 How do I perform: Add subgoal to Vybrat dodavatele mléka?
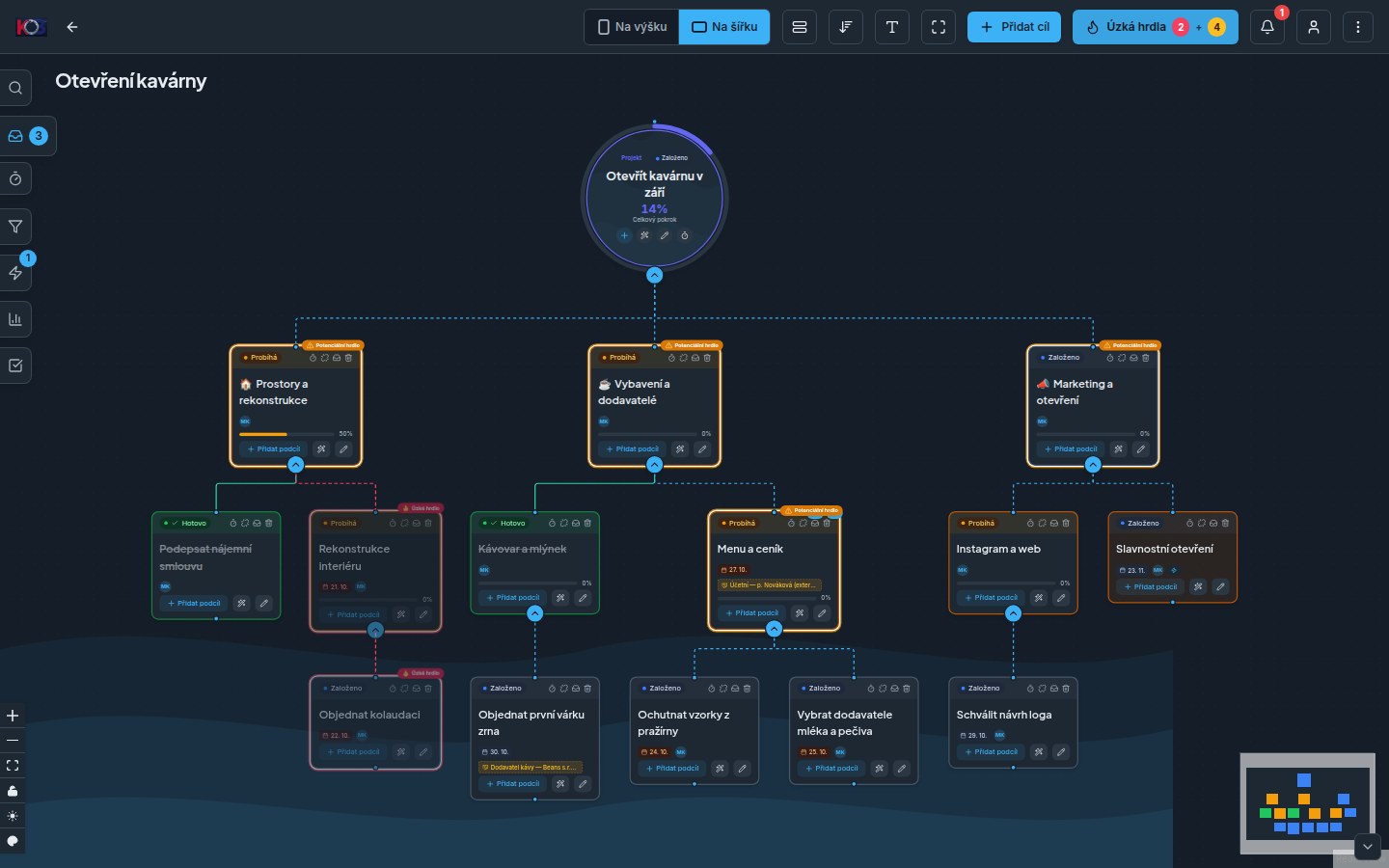tap(831, 769)
